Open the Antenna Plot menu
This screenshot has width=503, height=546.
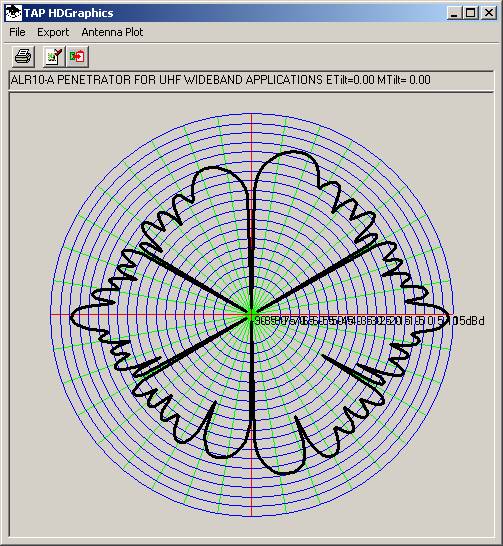(x=112, y=32)
